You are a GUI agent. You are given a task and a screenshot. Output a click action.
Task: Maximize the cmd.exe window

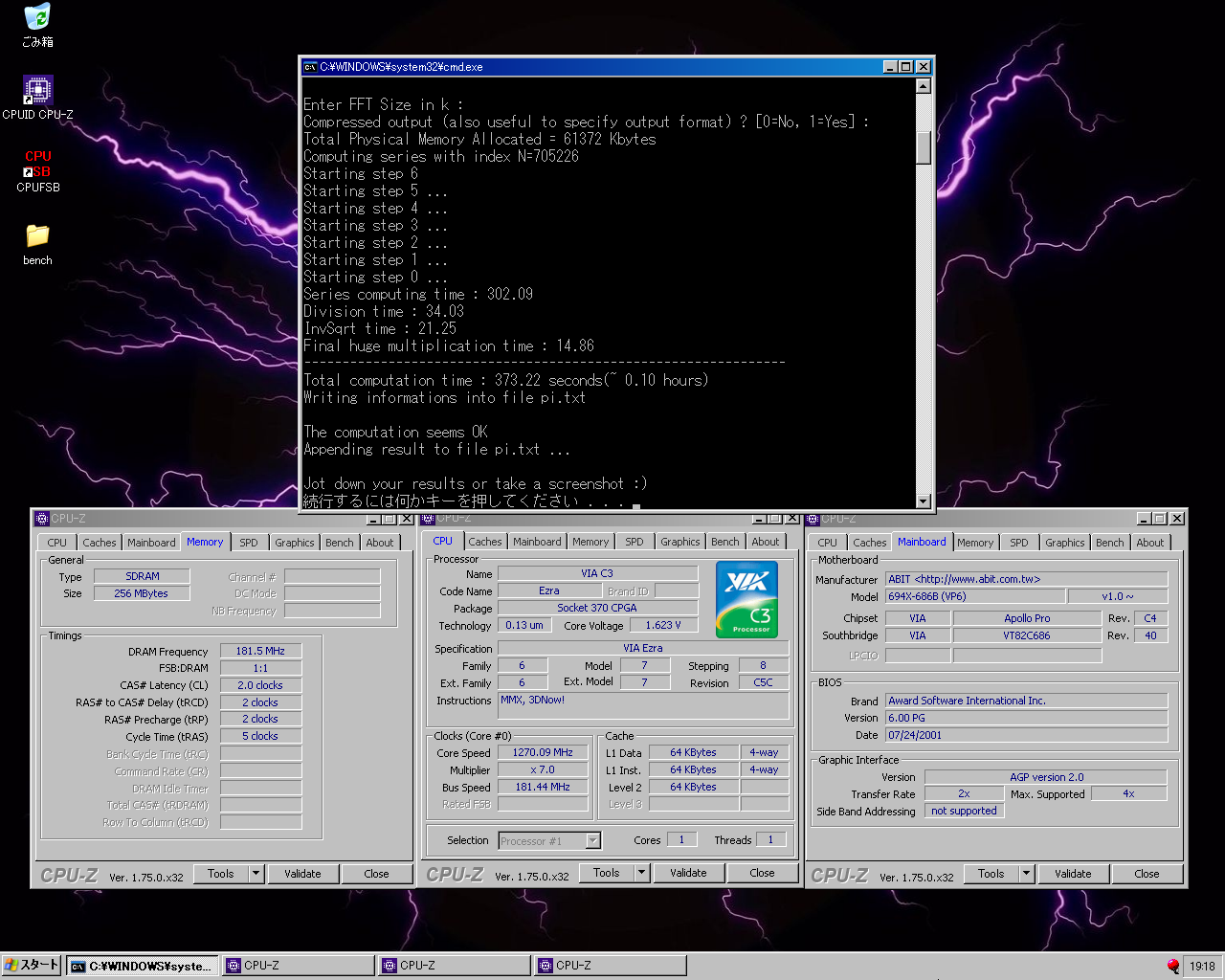[x=906, y=67]
